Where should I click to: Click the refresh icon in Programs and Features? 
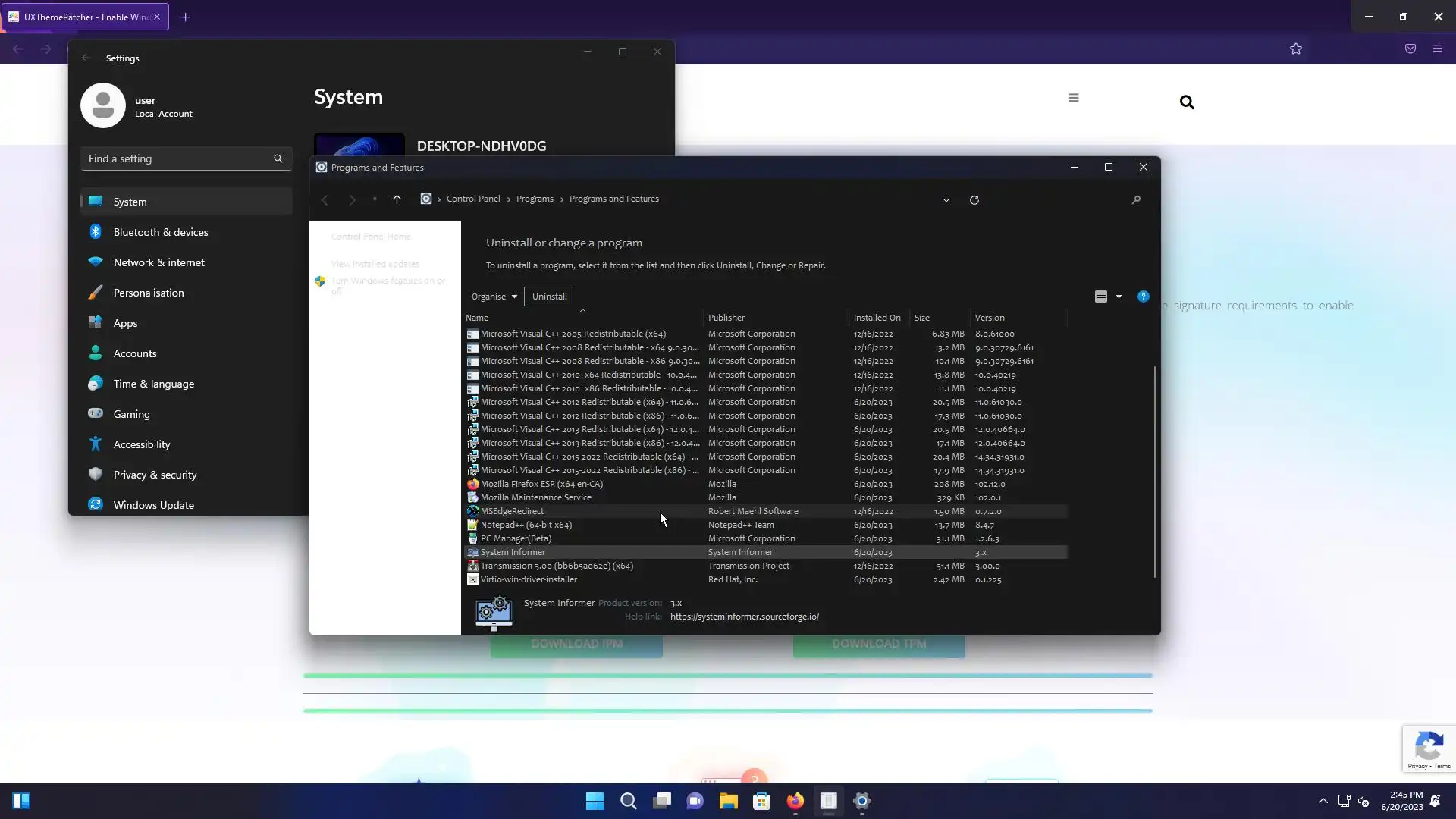pos(974,200)
